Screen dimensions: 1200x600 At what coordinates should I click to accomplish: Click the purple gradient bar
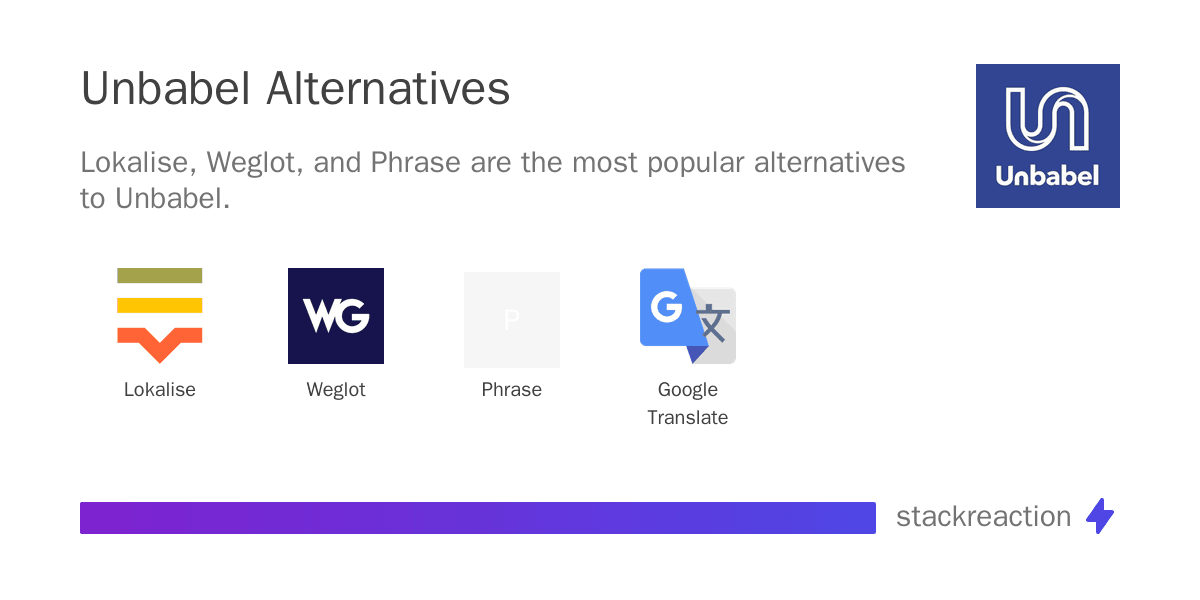tap(478, 518)
